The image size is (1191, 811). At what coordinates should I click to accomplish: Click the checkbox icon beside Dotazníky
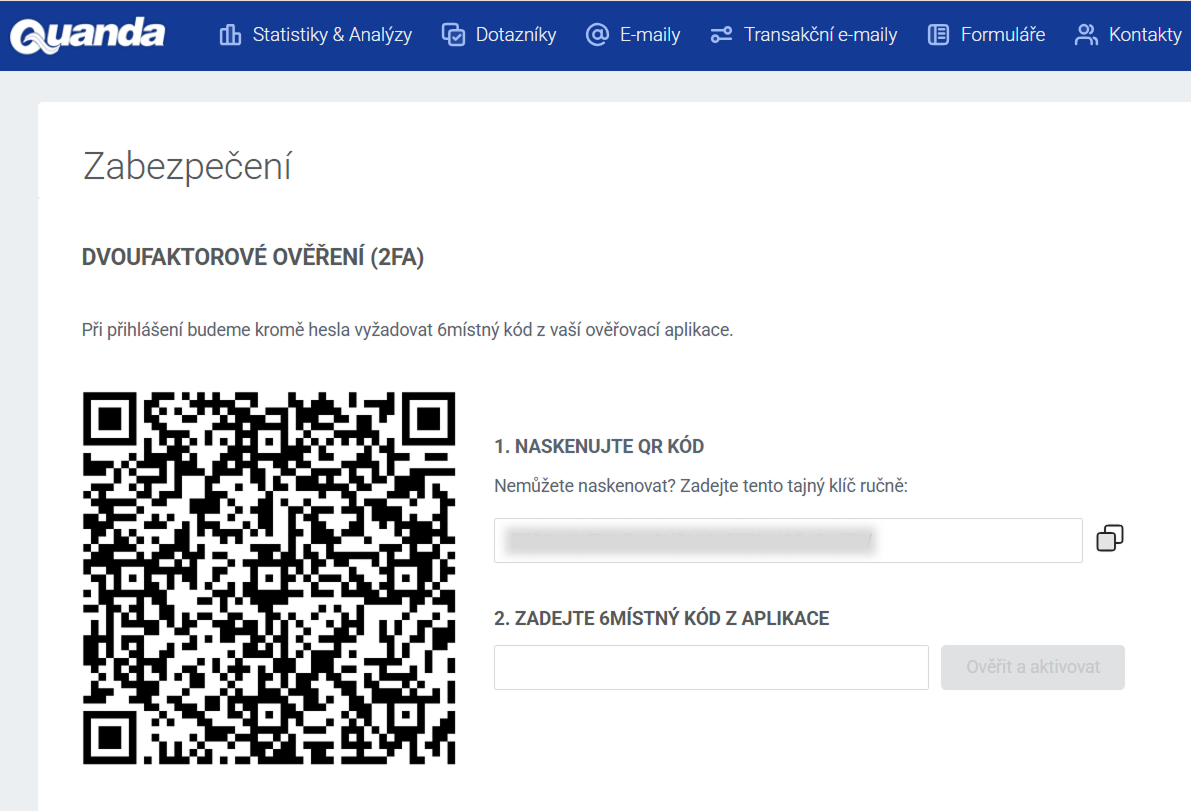click(453, 35)
